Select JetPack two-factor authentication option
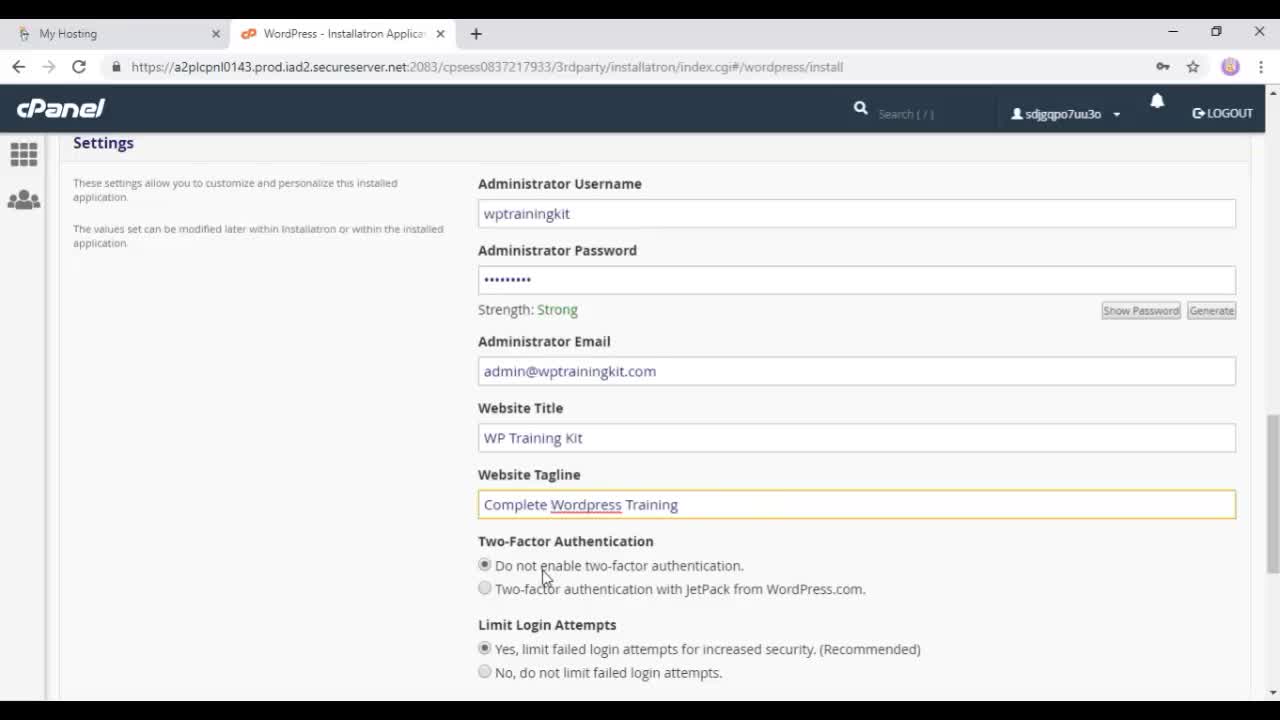Viewport: 1280px width, 720px height. coord(485,588)
